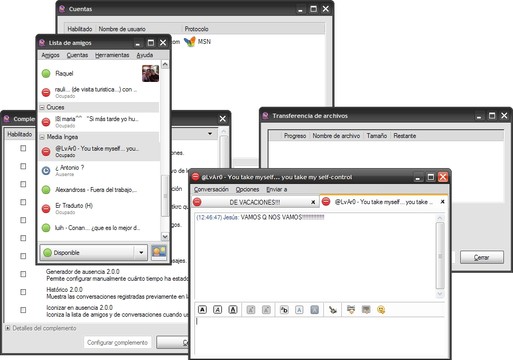
Task: Open the Opciones menu in the chat window
Action: 247,189
